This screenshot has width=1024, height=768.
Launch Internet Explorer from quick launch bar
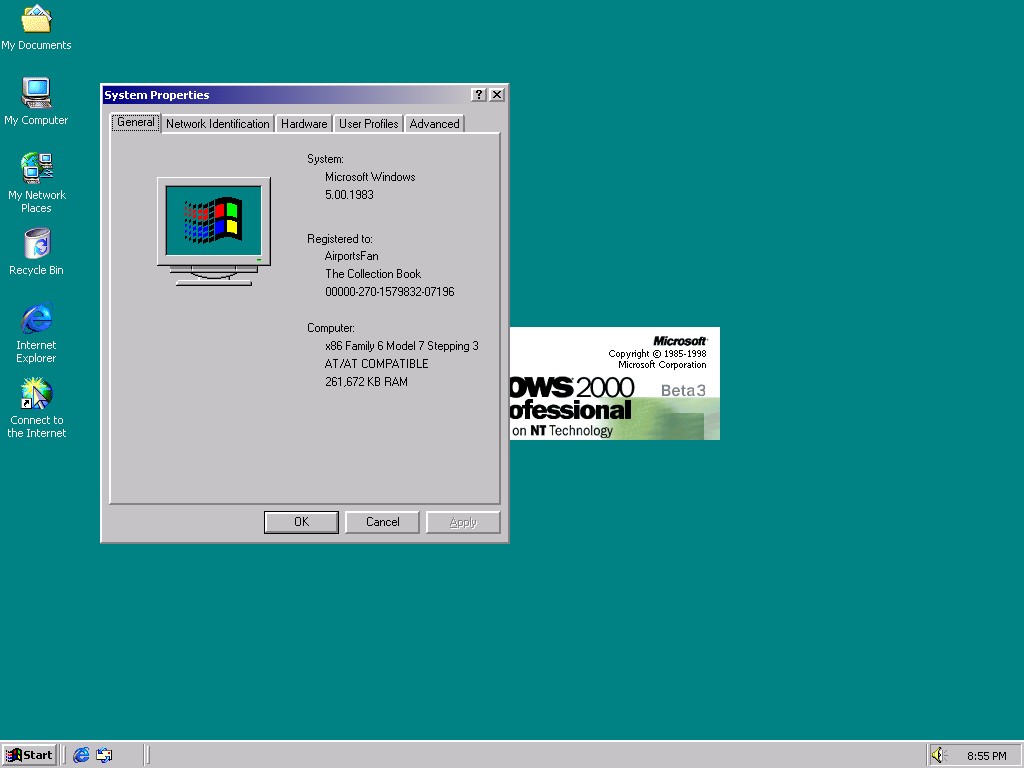[x=81, y=755]
